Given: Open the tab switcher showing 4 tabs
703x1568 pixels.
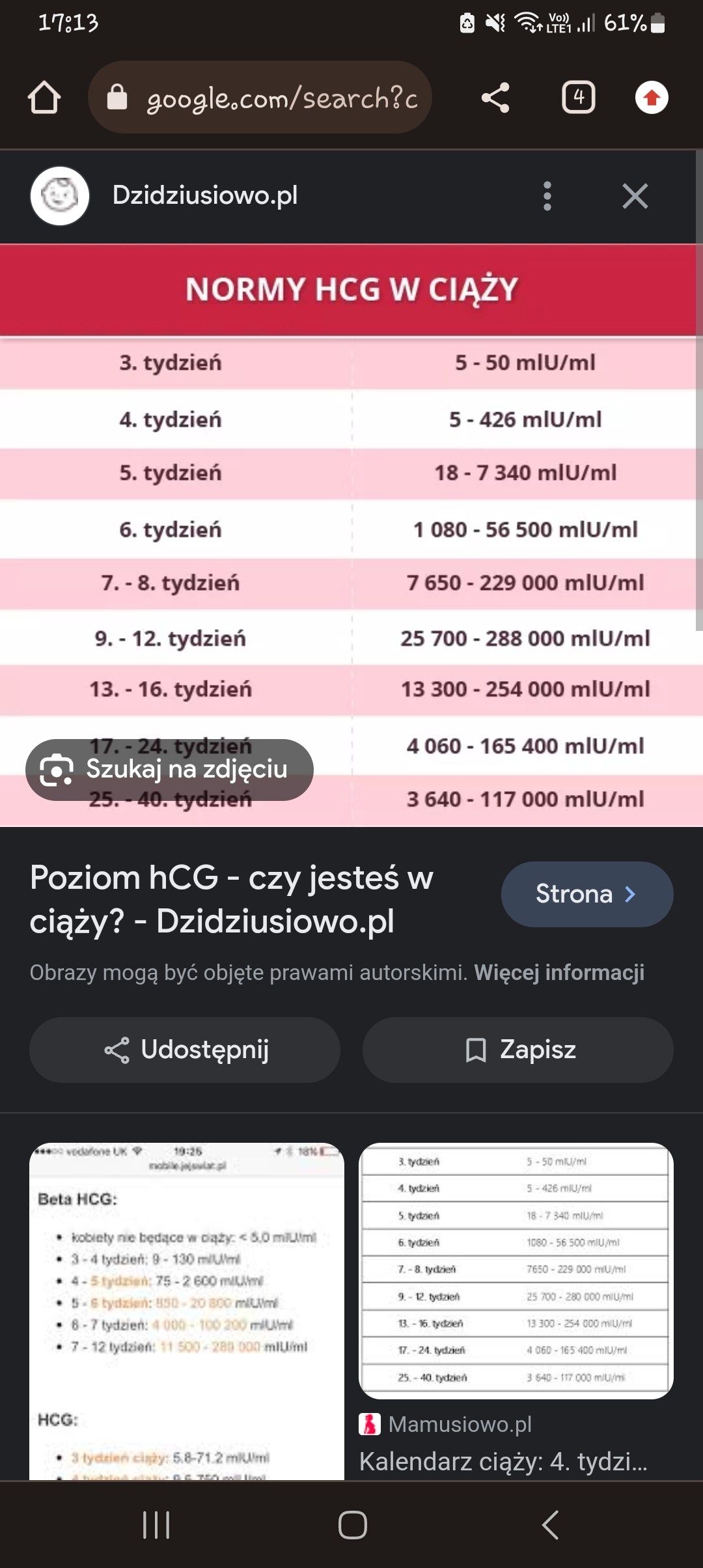Looking at the screenshot, I should 578,98.
